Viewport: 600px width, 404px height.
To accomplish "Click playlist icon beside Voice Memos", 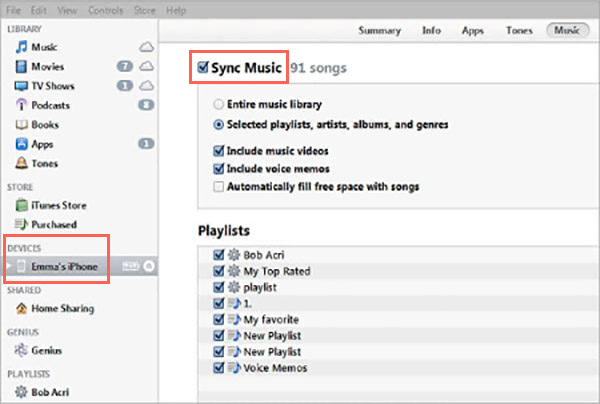I will click(234, 368).
